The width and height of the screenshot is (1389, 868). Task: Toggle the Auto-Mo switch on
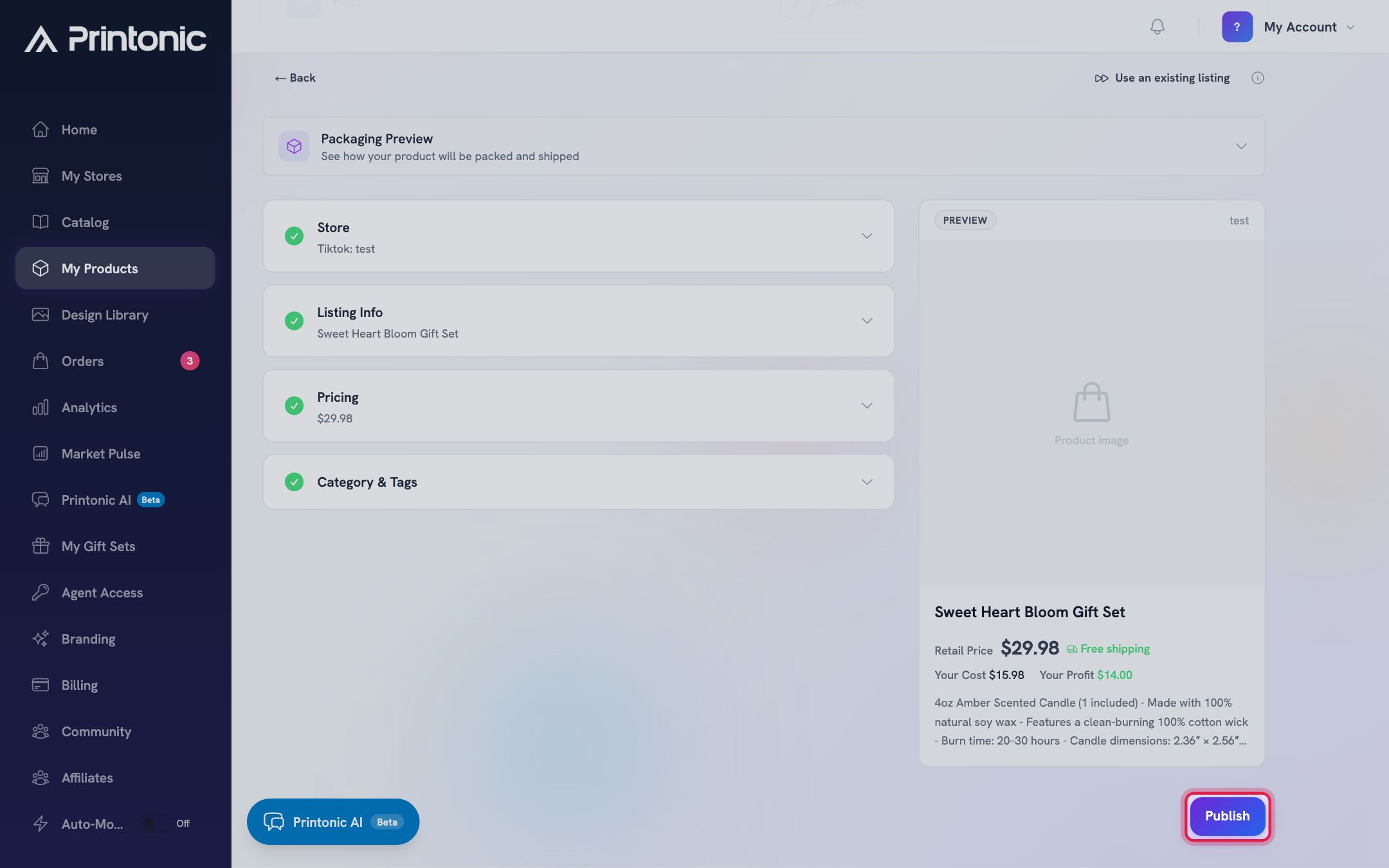[x=154, y=824]
